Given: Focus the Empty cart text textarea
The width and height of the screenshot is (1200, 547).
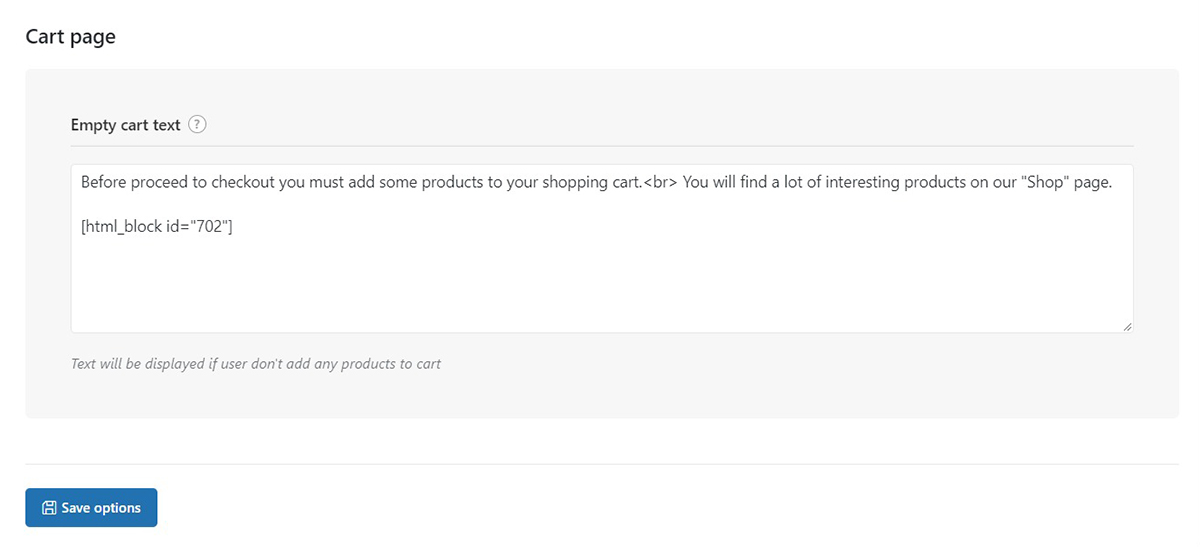Looking at the screenshot, I should click(x=602, y=249).
